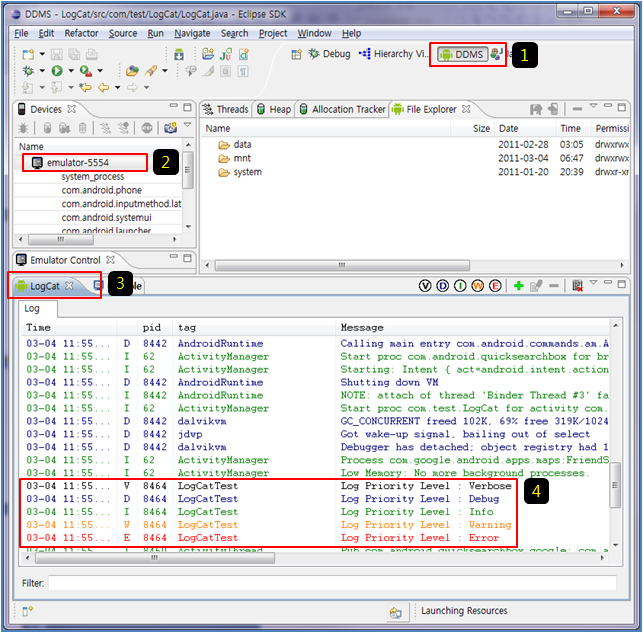Viewport: 643px width, 633px height.
Task: Filter LogCat by Error level
Action: 494,286
